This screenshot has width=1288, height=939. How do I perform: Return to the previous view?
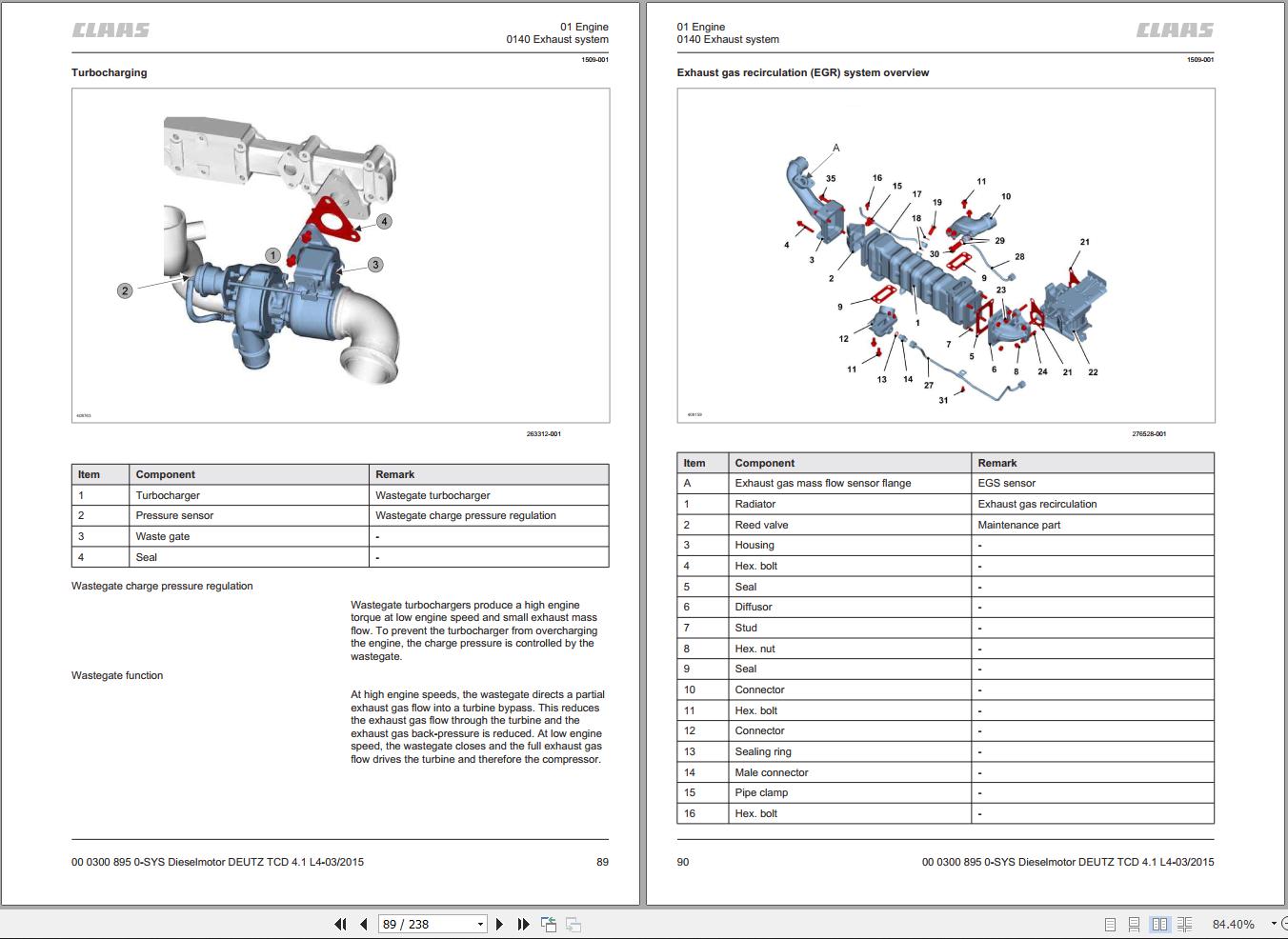(549, 924)
